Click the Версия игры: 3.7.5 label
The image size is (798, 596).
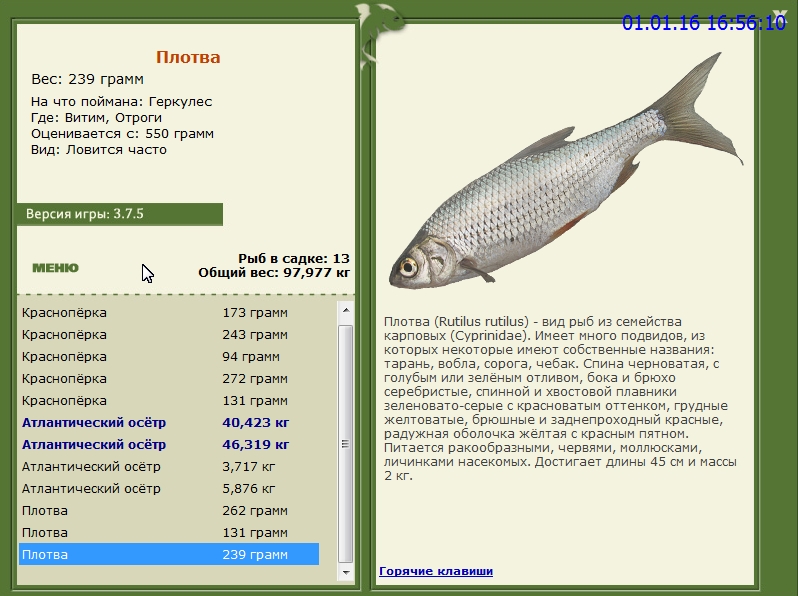(x=85, y=214)
